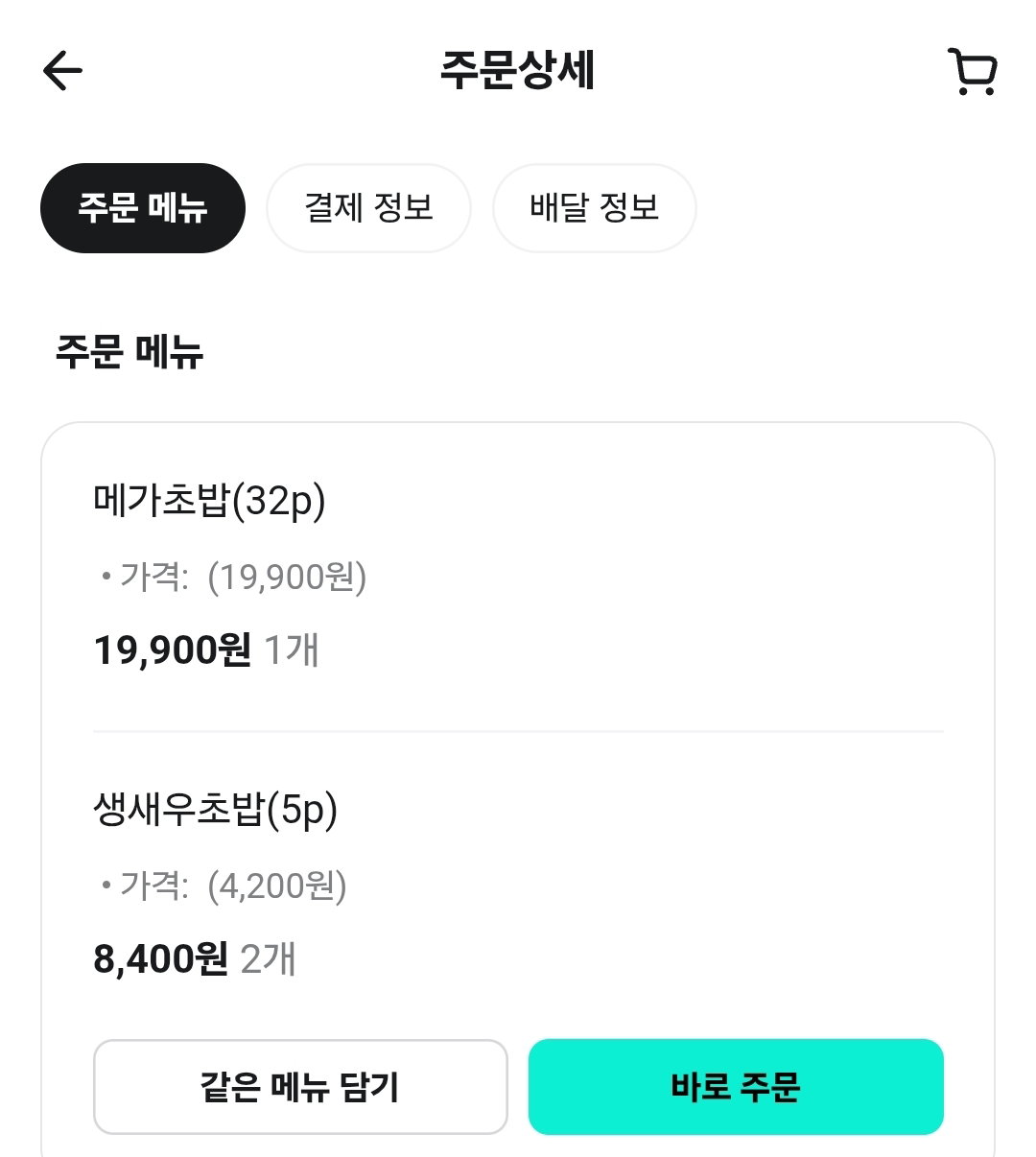The width and height of the screenshot is (1036, 1157).
Task: Click the bold 8,400원 total price
Action: click(161, 959)
